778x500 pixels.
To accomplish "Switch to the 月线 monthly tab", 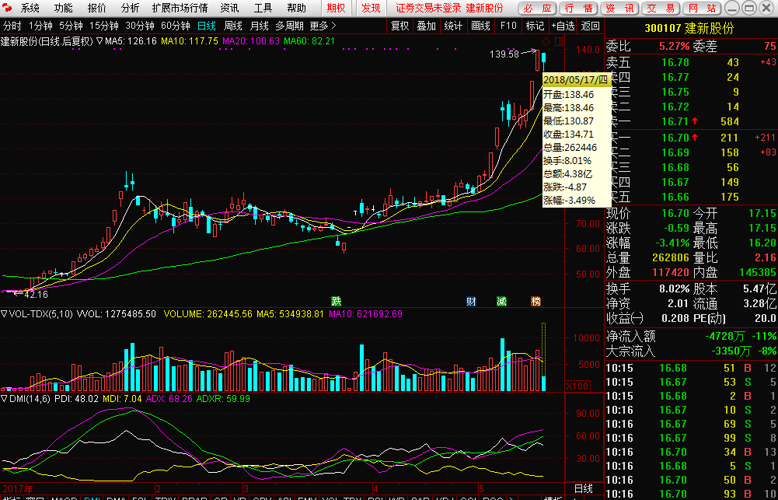I will pos(259,25).
